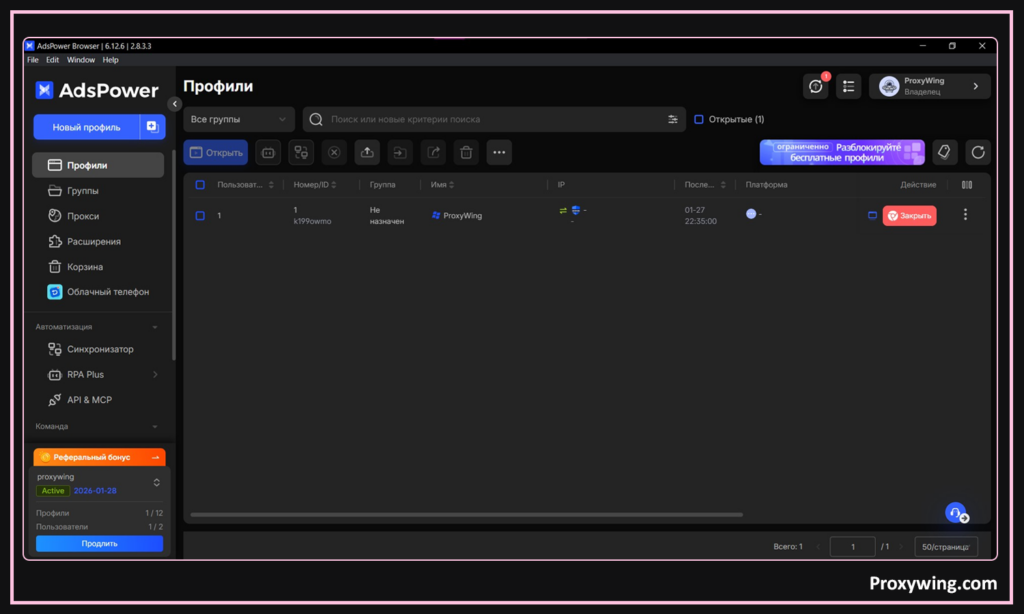Open the search filter settings icon
The width and height of the screenshot is (1024, 614).
point(673,120)
